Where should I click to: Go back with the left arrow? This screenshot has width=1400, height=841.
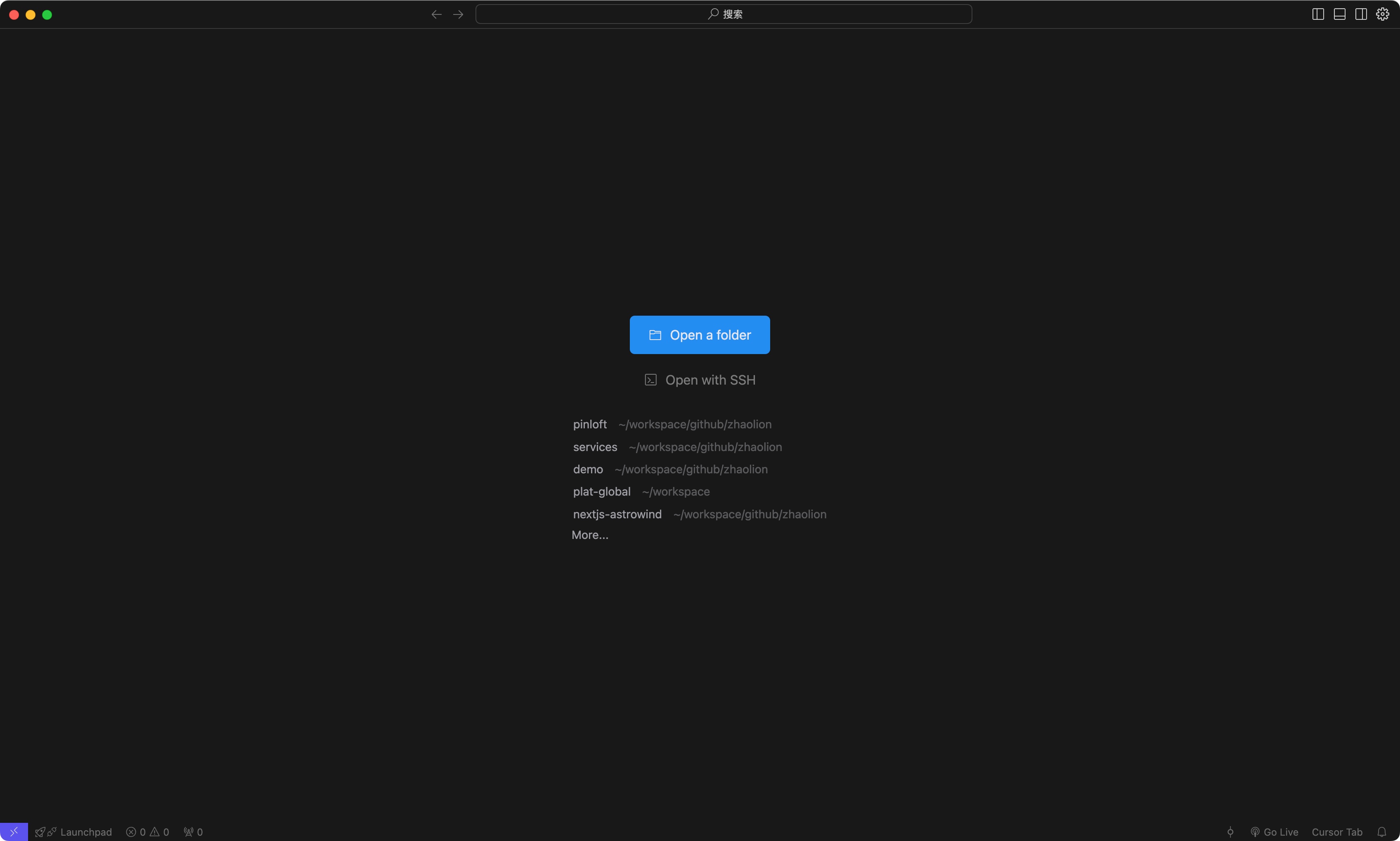[436, 14]
